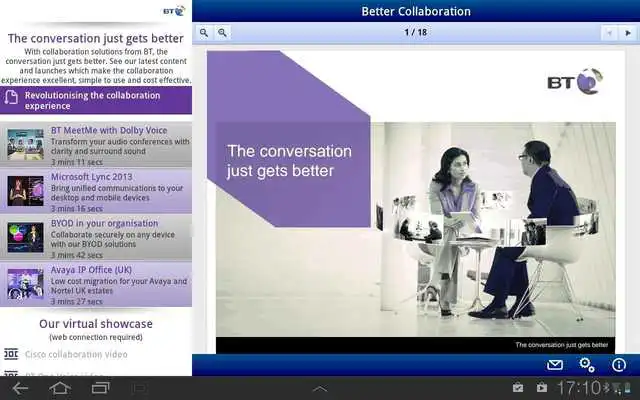Viewport: 640px width, 400px height.
Task: Tap the info icon
Action: pyautogui.click(x=619, y=365)
